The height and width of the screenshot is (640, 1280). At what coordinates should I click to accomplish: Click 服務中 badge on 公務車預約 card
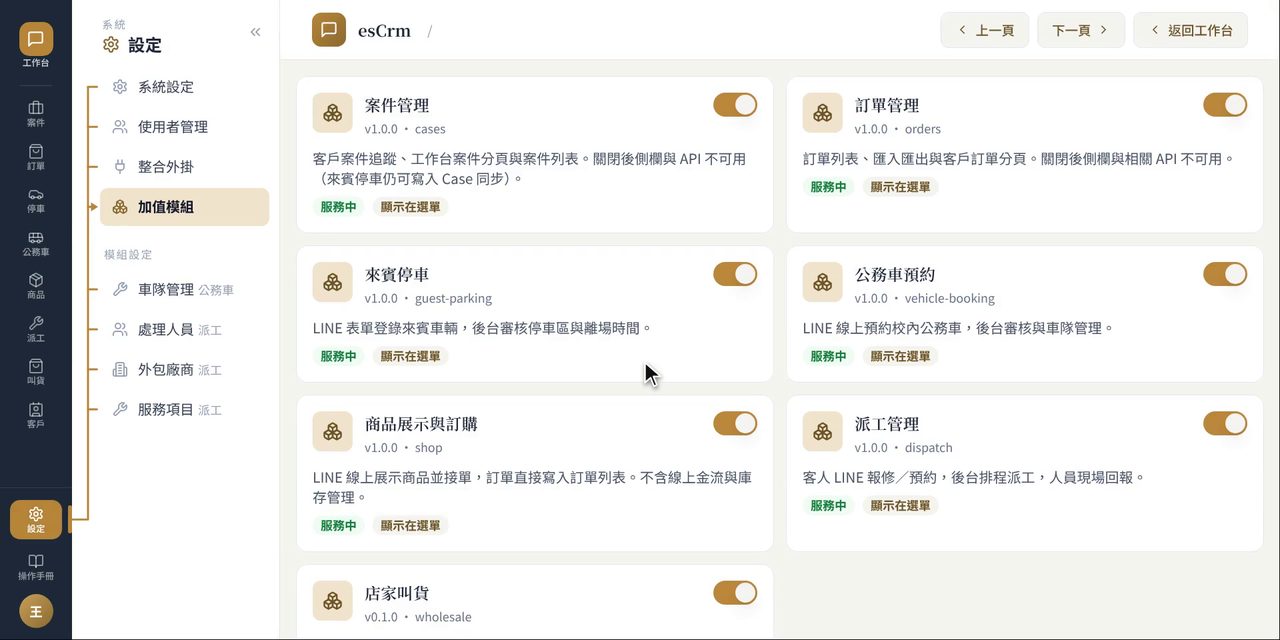[828, 356]
